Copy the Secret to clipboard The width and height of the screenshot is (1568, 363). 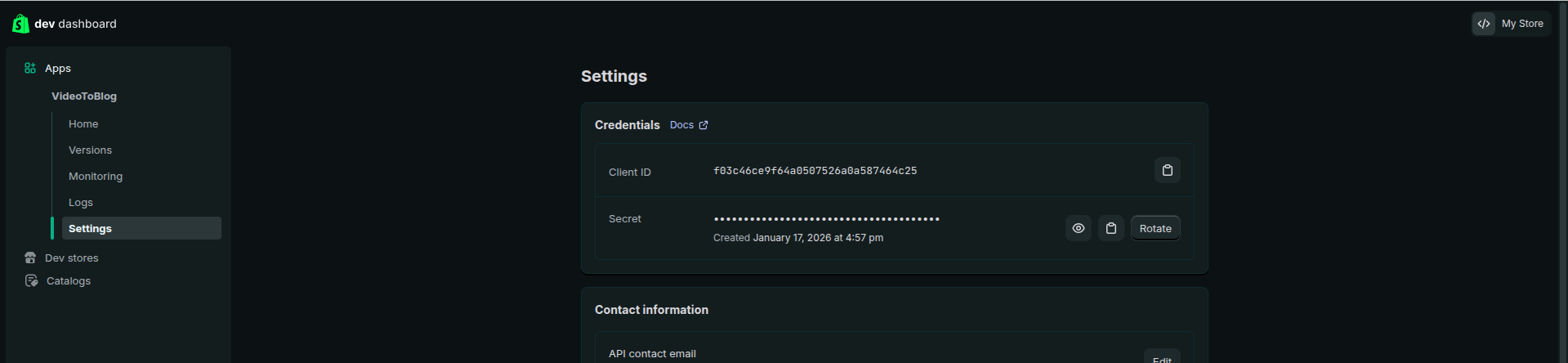click(x=1110, y=228)
